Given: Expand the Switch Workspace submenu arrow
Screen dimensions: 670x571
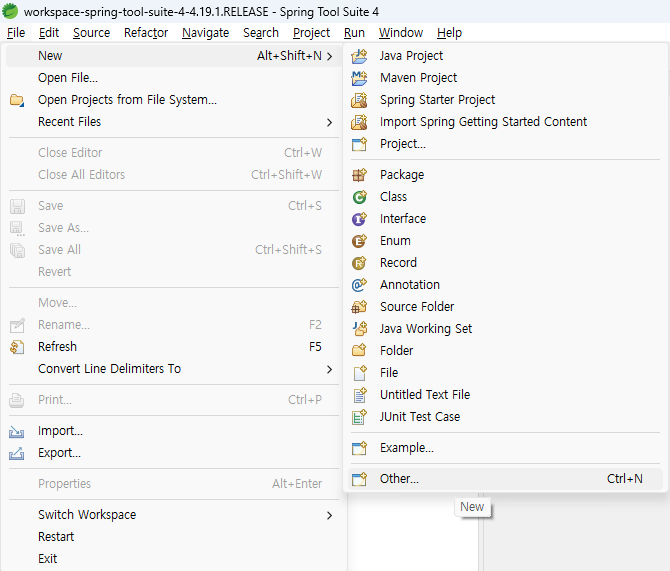Looking at the screenshot, I should [329, 515].
